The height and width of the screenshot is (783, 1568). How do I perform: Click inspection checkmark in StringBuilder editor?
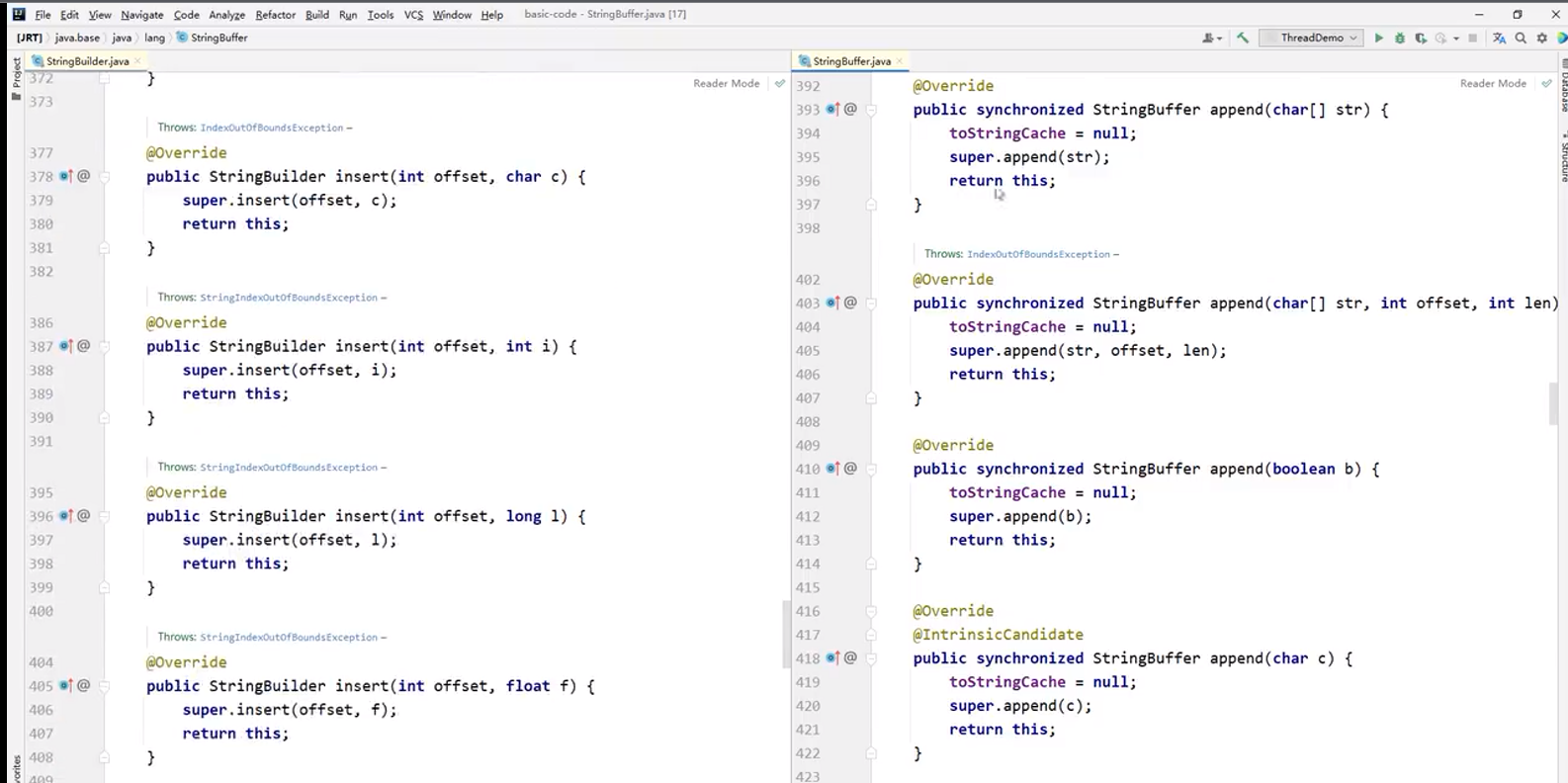(x=780, y=83)
